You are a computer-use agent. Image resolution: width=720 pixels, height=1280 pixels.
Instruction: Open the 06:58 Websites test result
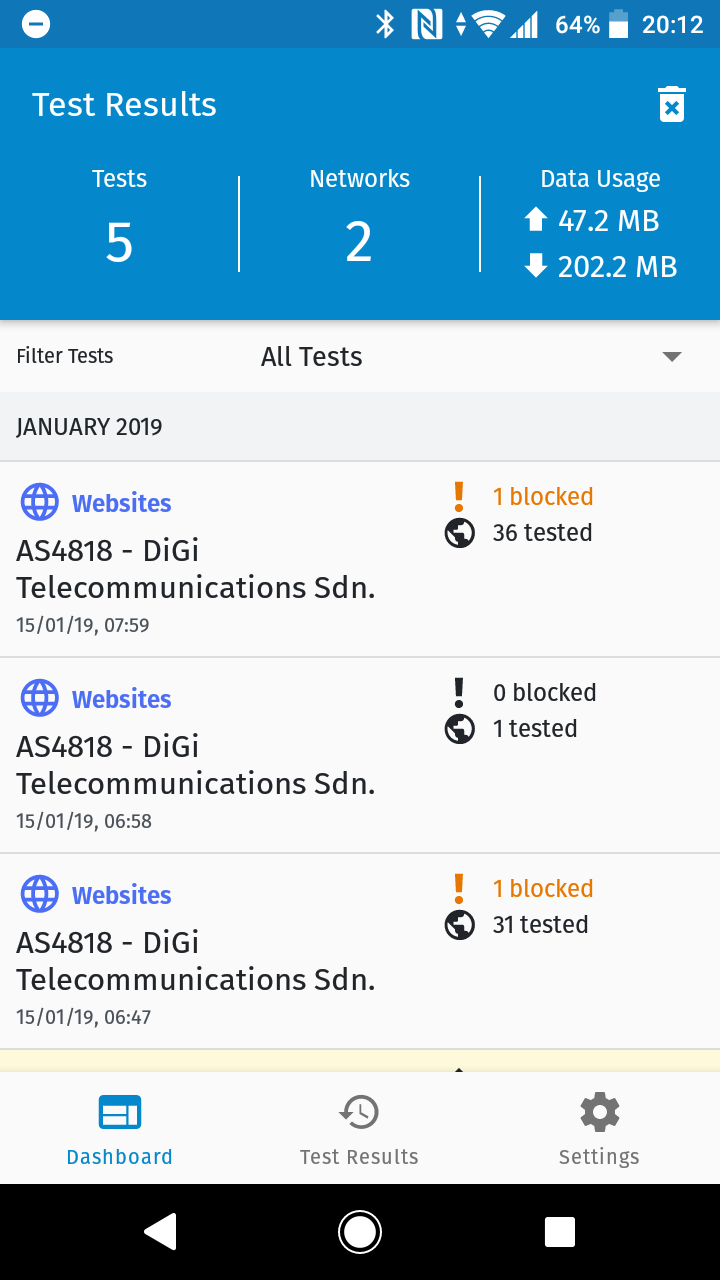[360, 756]
